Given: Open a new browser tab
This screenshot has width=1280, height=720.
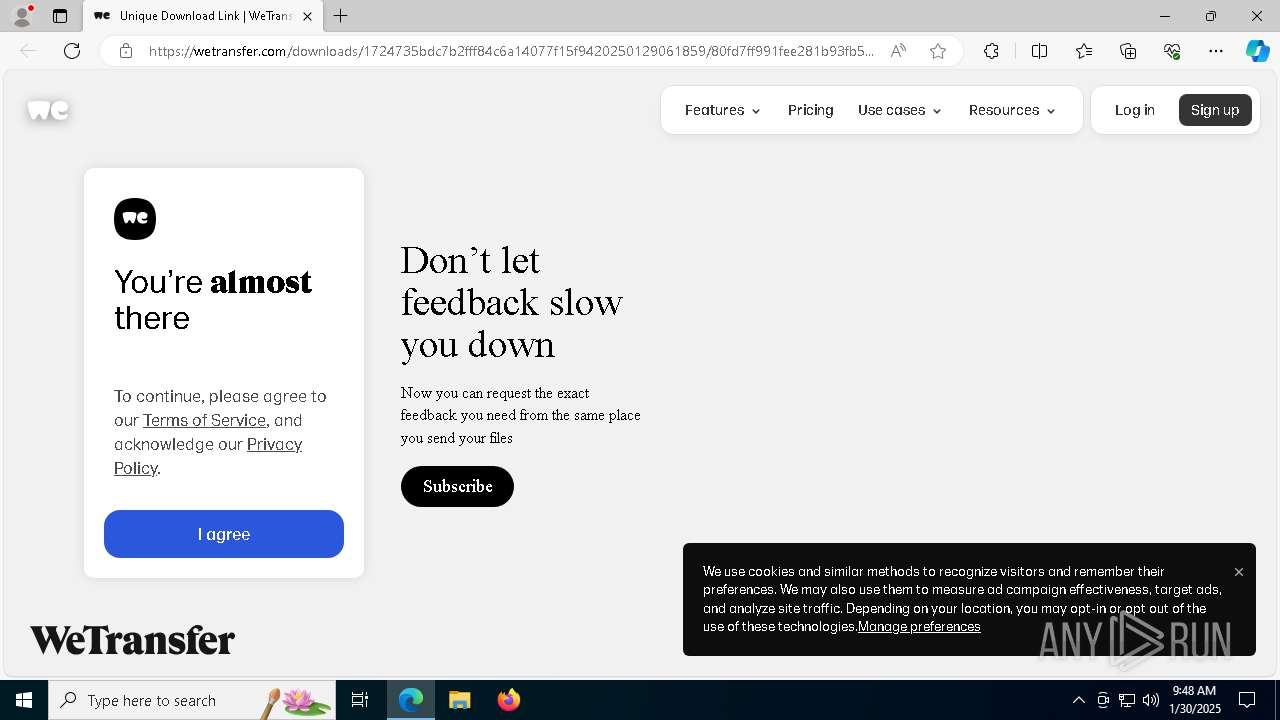Looking at the screenshot, I should pos(341,16).
